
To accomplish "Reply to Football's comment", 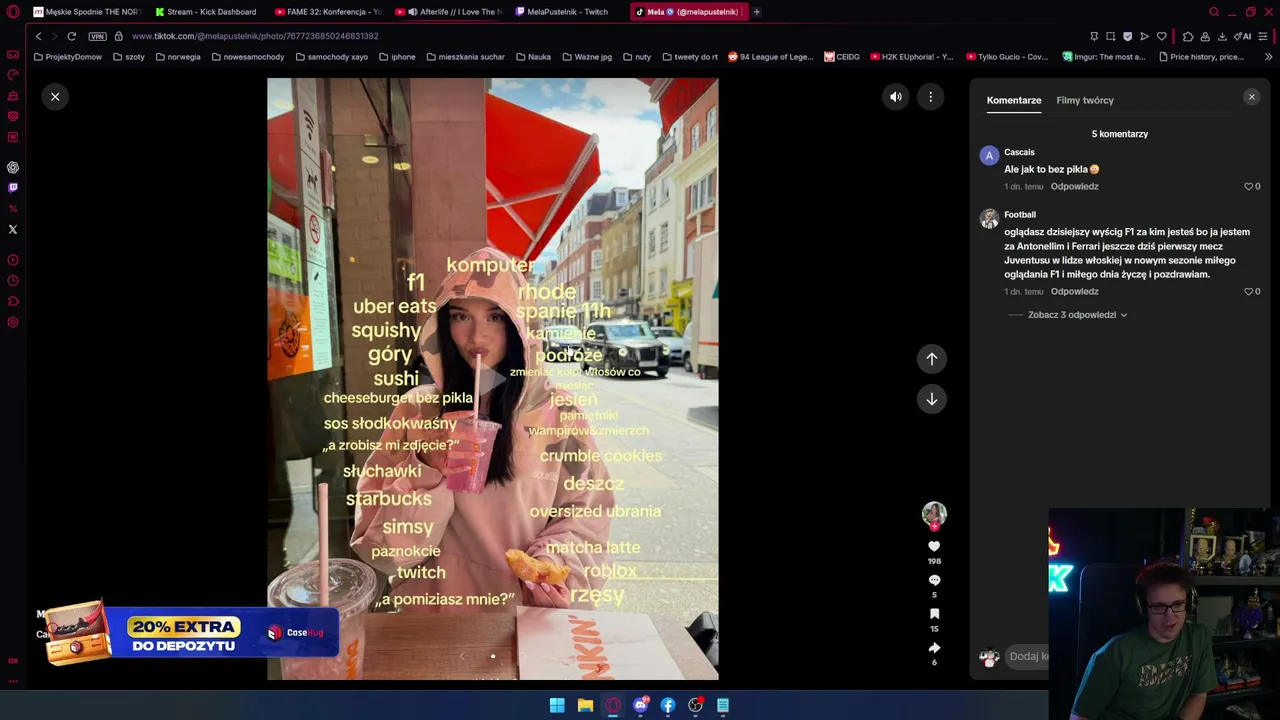I will [x=1074, y=291].
